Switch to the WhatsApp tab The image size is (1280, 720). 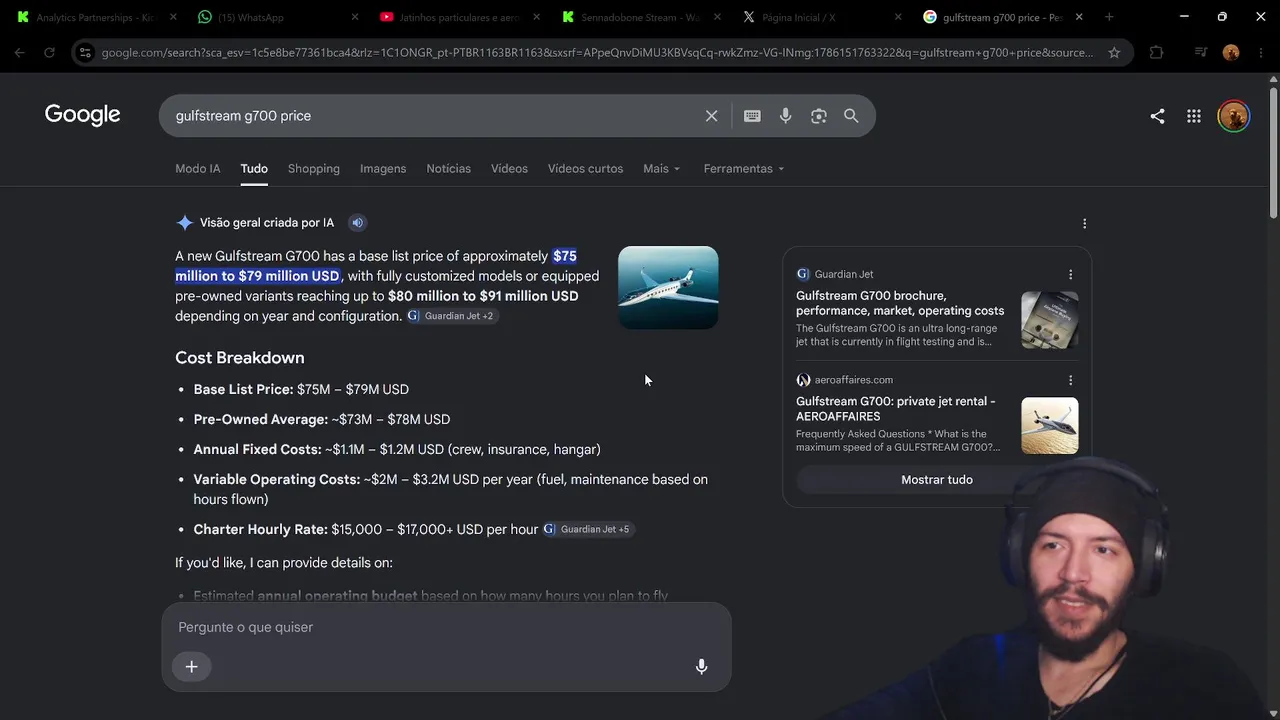[278, 17]
